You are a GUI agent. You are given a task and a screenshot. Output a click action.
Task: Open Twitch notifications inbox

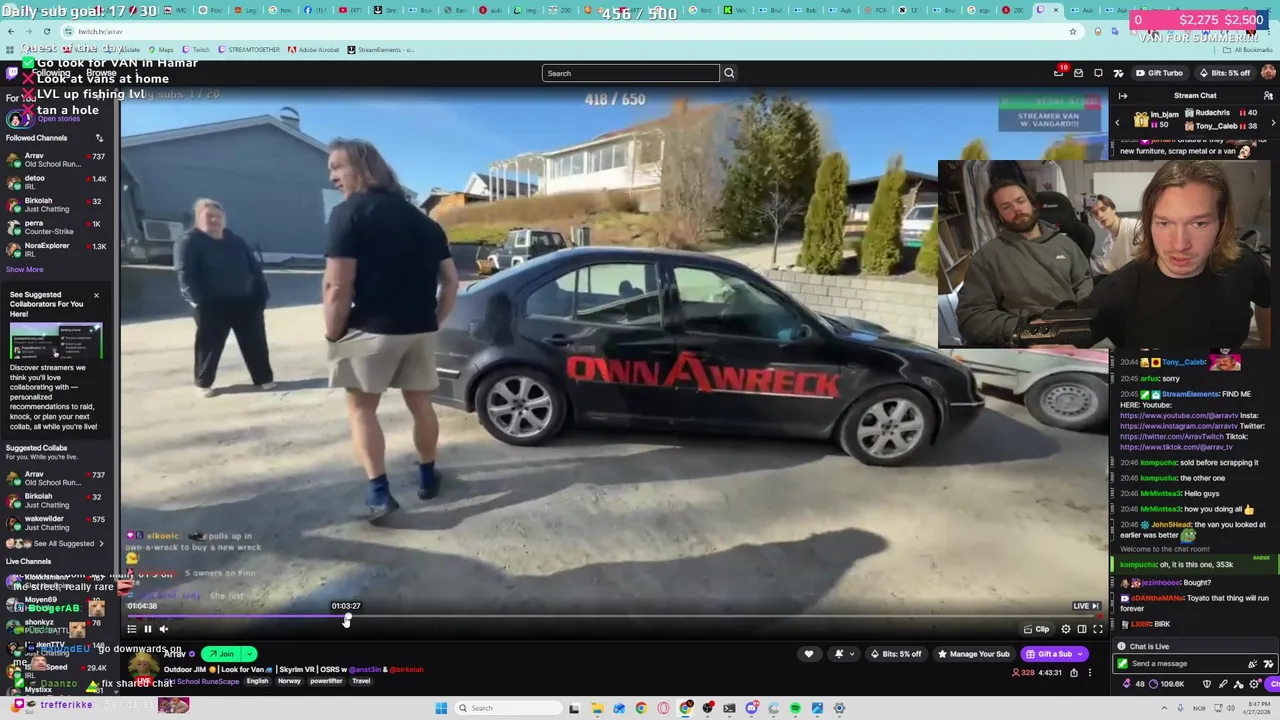click(x=1059, y=72)
